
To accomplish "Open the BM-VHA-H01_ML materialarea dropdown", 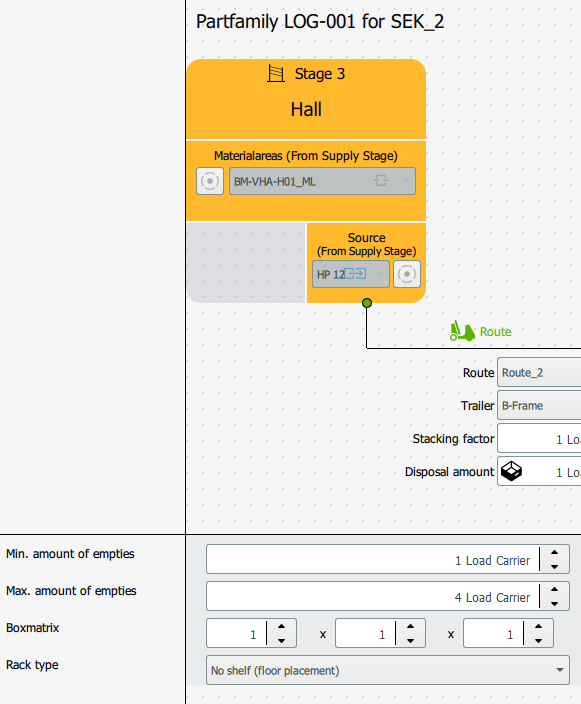I will point(322,181).
